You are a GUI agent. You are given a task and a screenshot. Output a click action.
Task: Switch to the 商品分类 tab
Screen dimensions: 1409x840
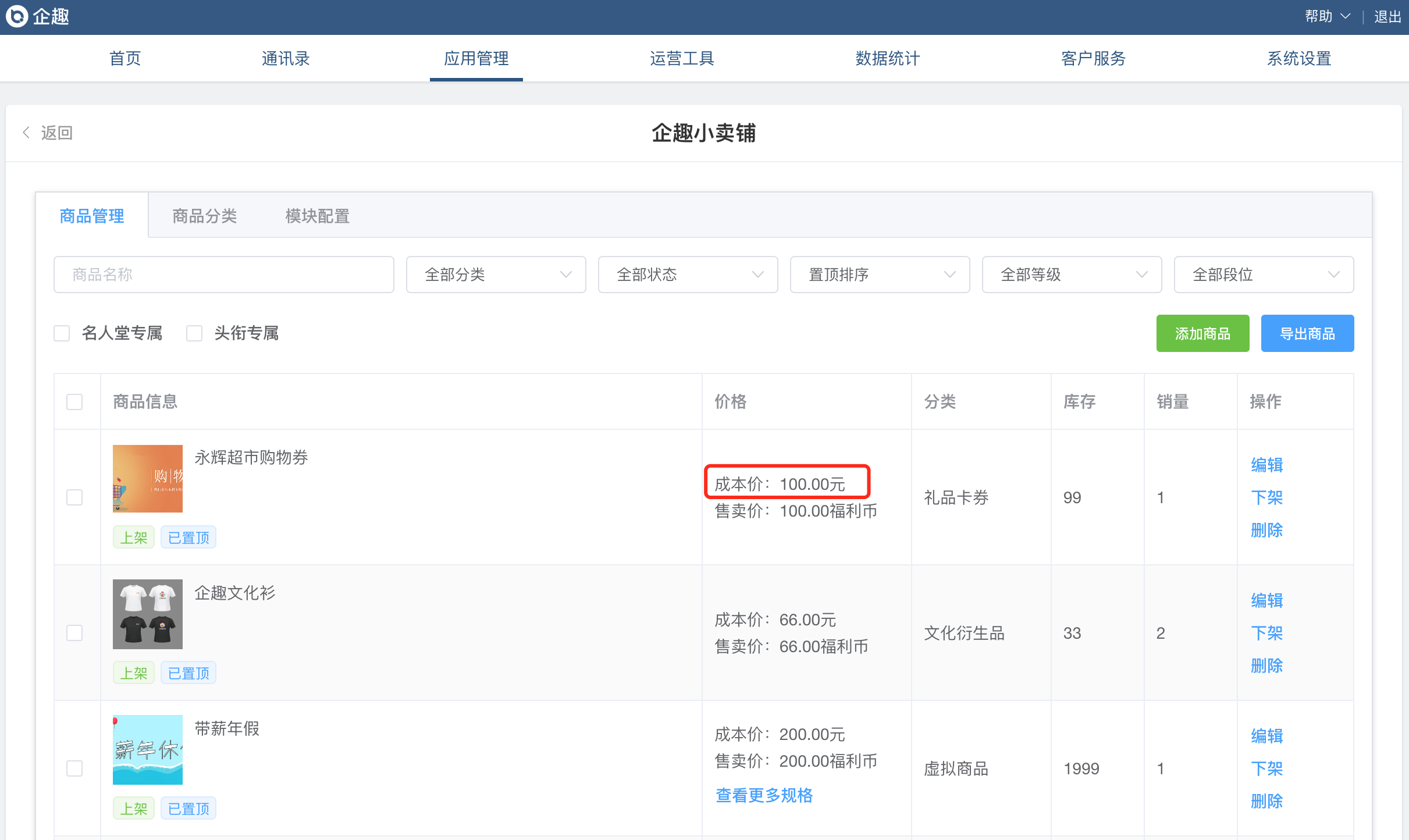coord(204,216)
